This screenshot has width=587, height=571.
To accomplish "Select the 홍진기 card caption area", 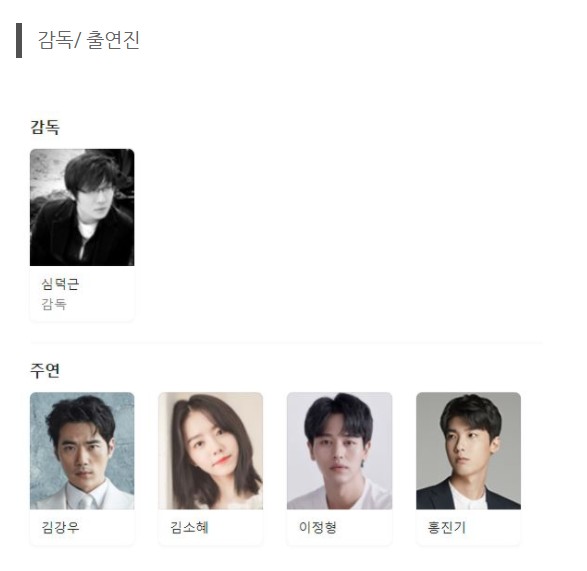I will pyautogui.click(x=468, y=527).
